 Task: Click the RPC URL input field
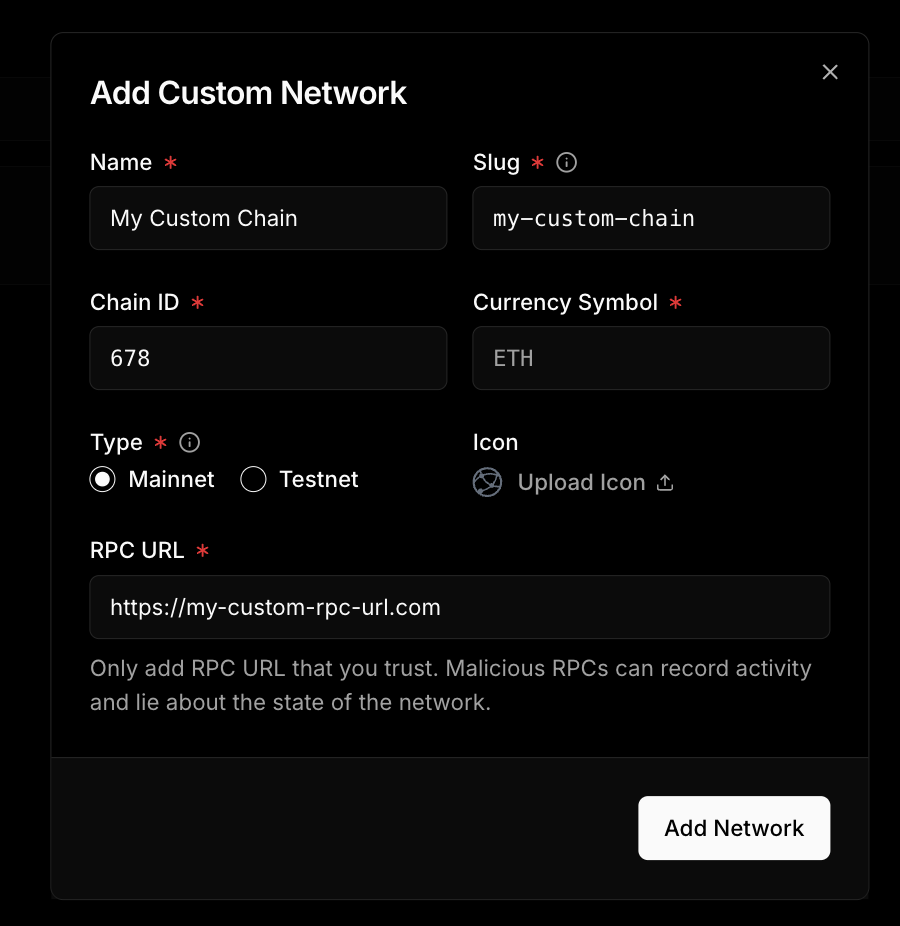point(460,607)
